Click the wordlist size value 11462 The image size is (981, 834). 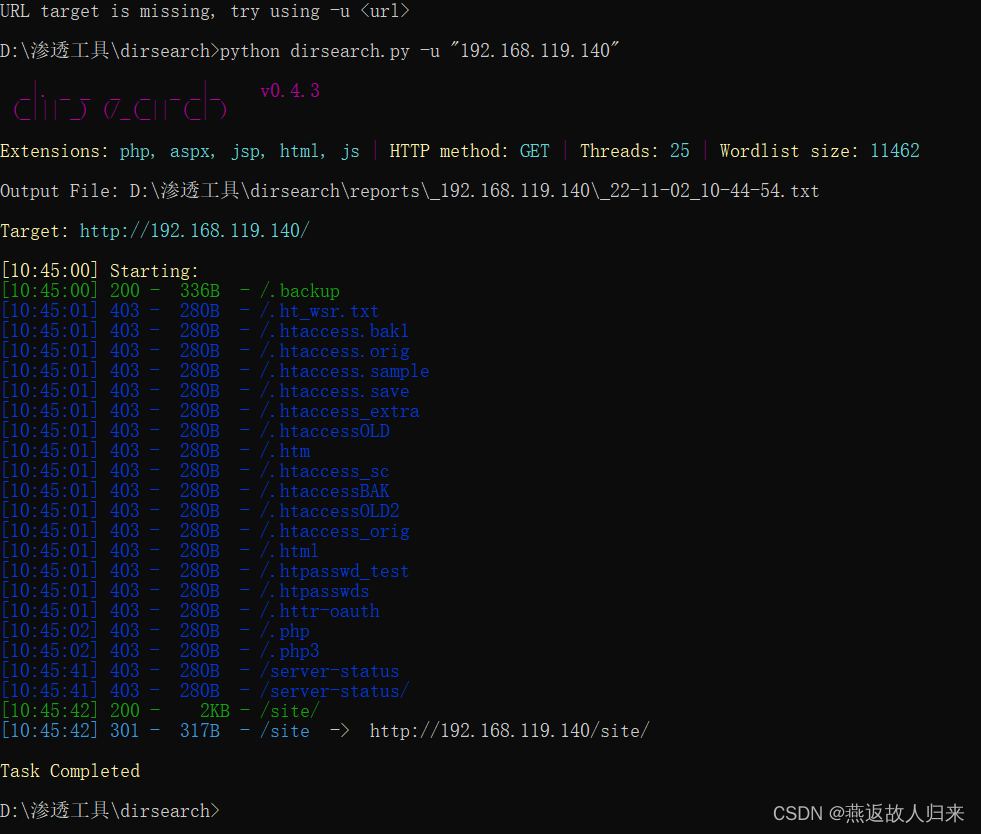coord(895,151)
